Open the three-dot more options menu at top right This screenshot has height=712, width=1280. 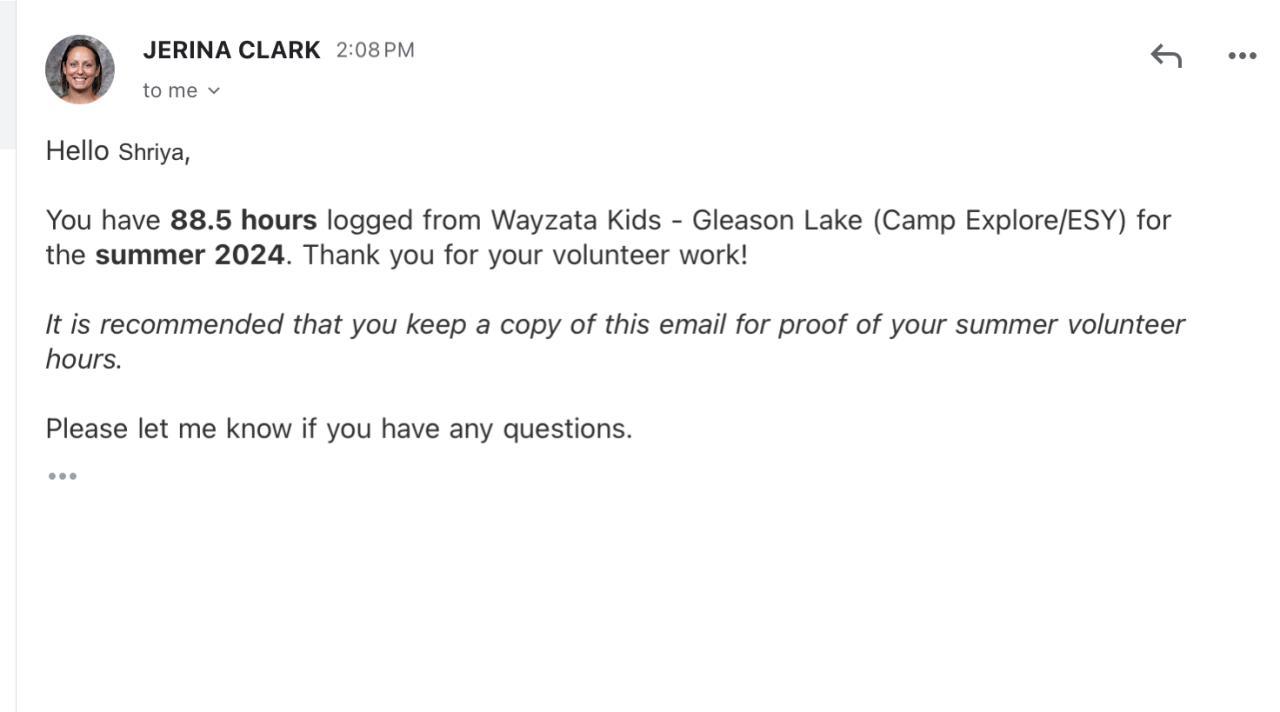[1242, 56]
